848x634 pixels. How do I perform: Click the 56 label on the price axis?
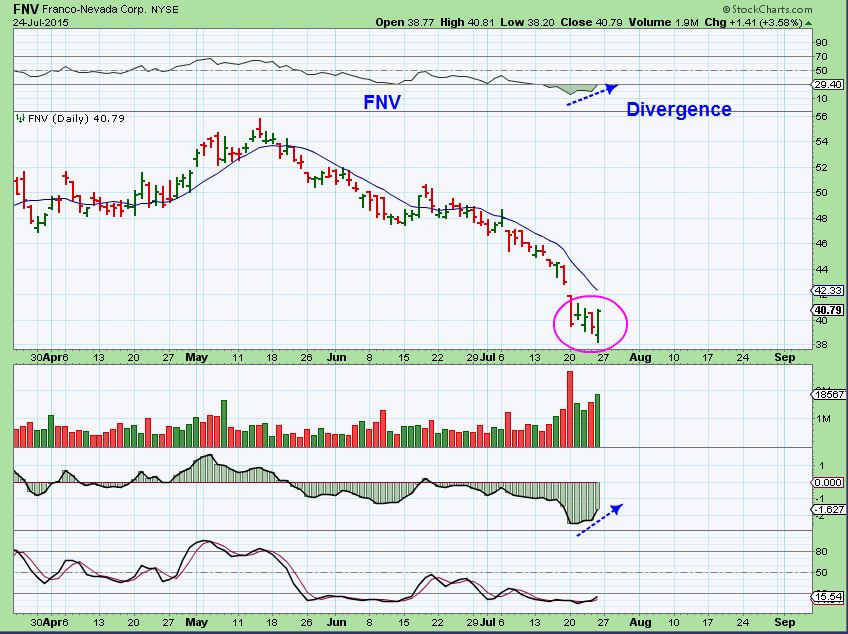tap(822, 117)
